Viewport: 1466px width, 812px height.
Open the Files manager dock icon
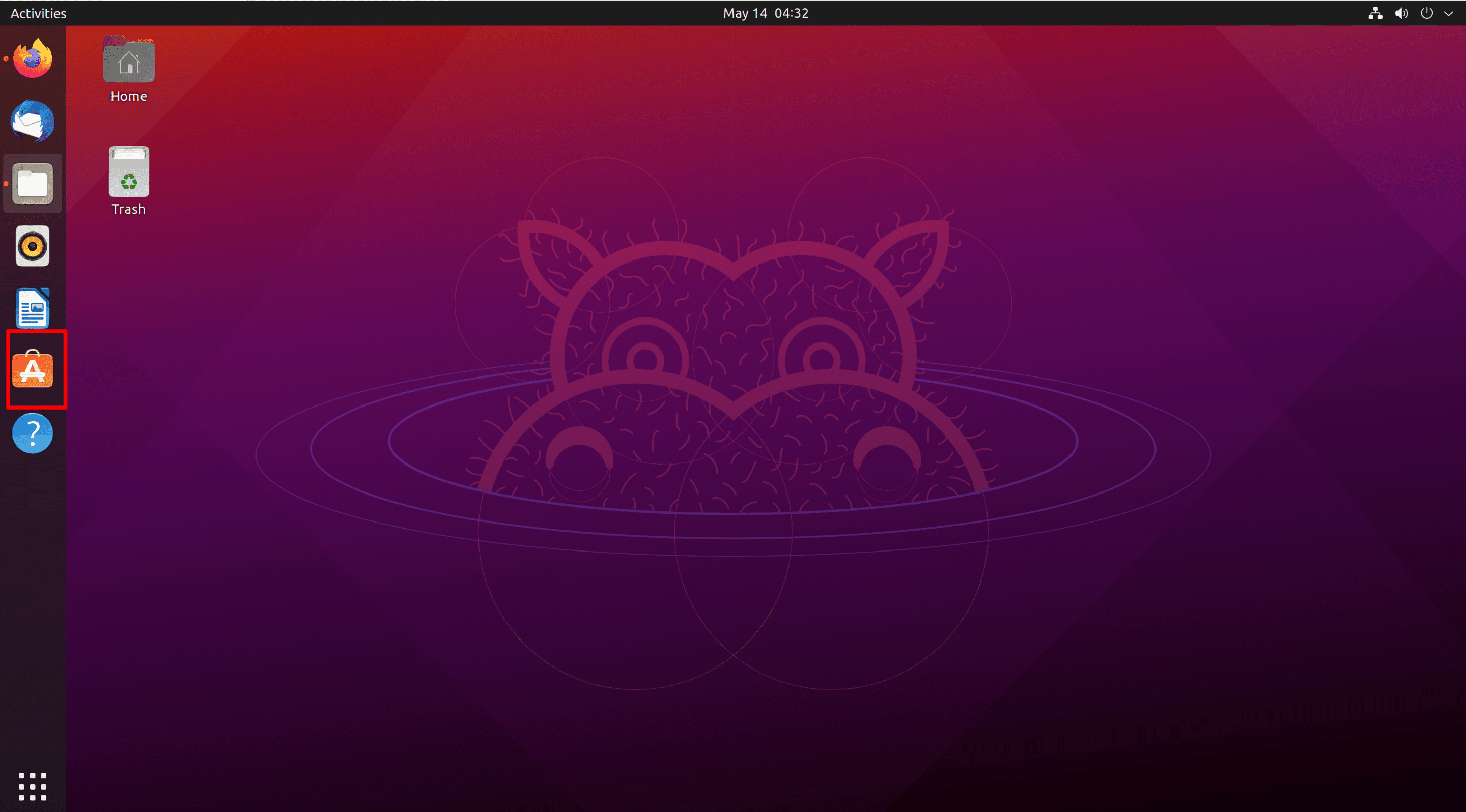coord(33,184)
